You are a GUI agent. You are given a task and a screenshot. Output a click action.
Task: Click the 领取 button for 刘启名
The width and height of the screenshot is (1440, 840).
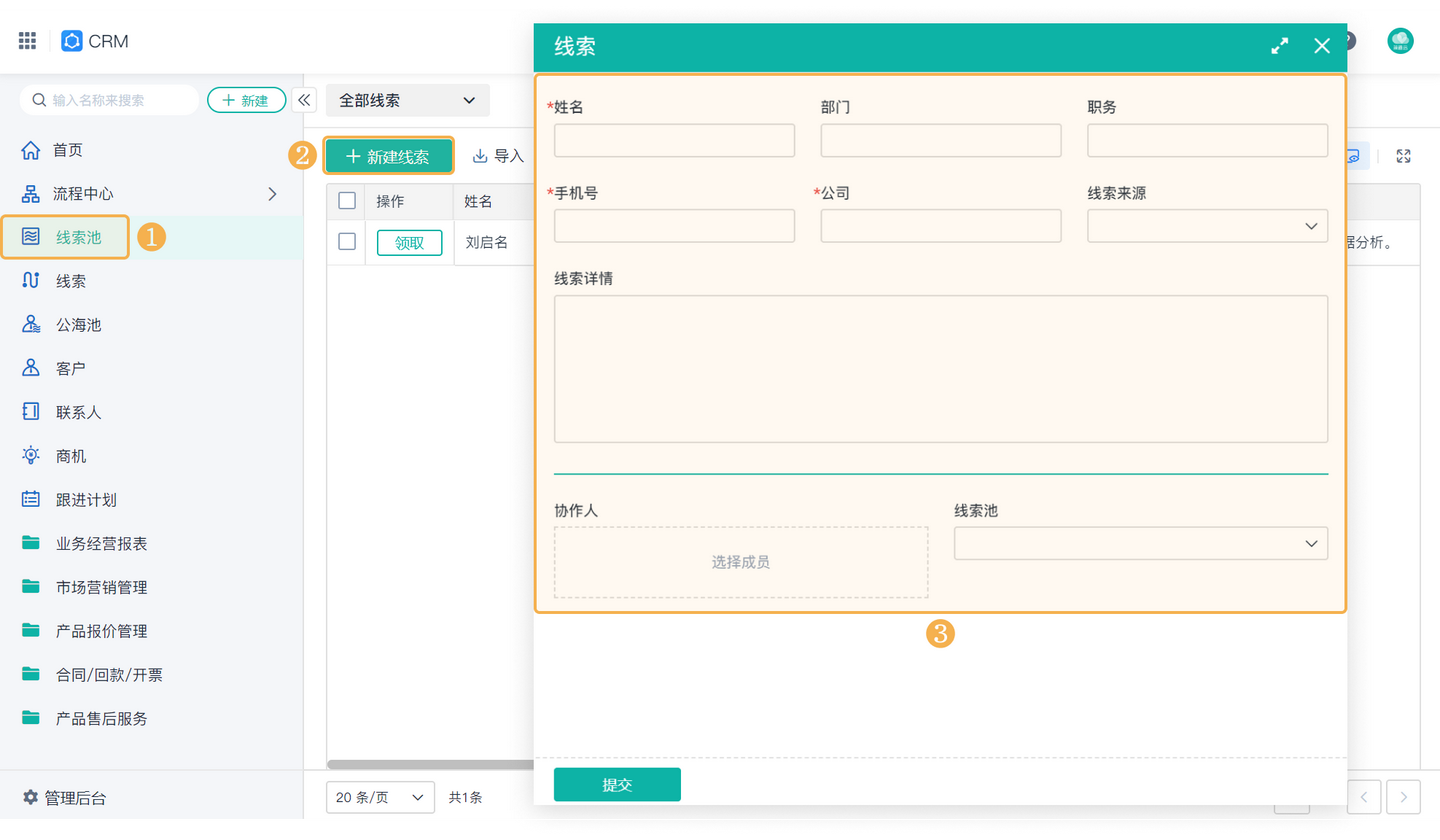click(x=409, y=242)
